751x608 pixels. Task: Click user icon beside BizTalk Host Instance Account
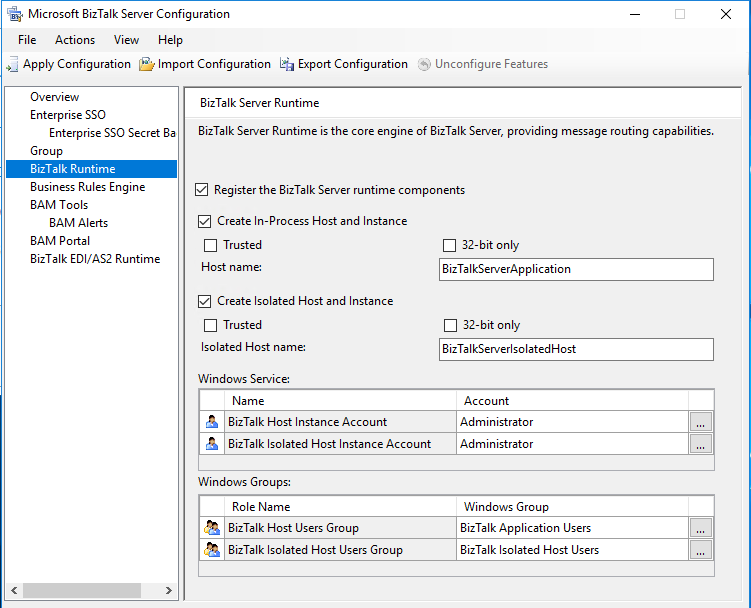coord(212,422)
